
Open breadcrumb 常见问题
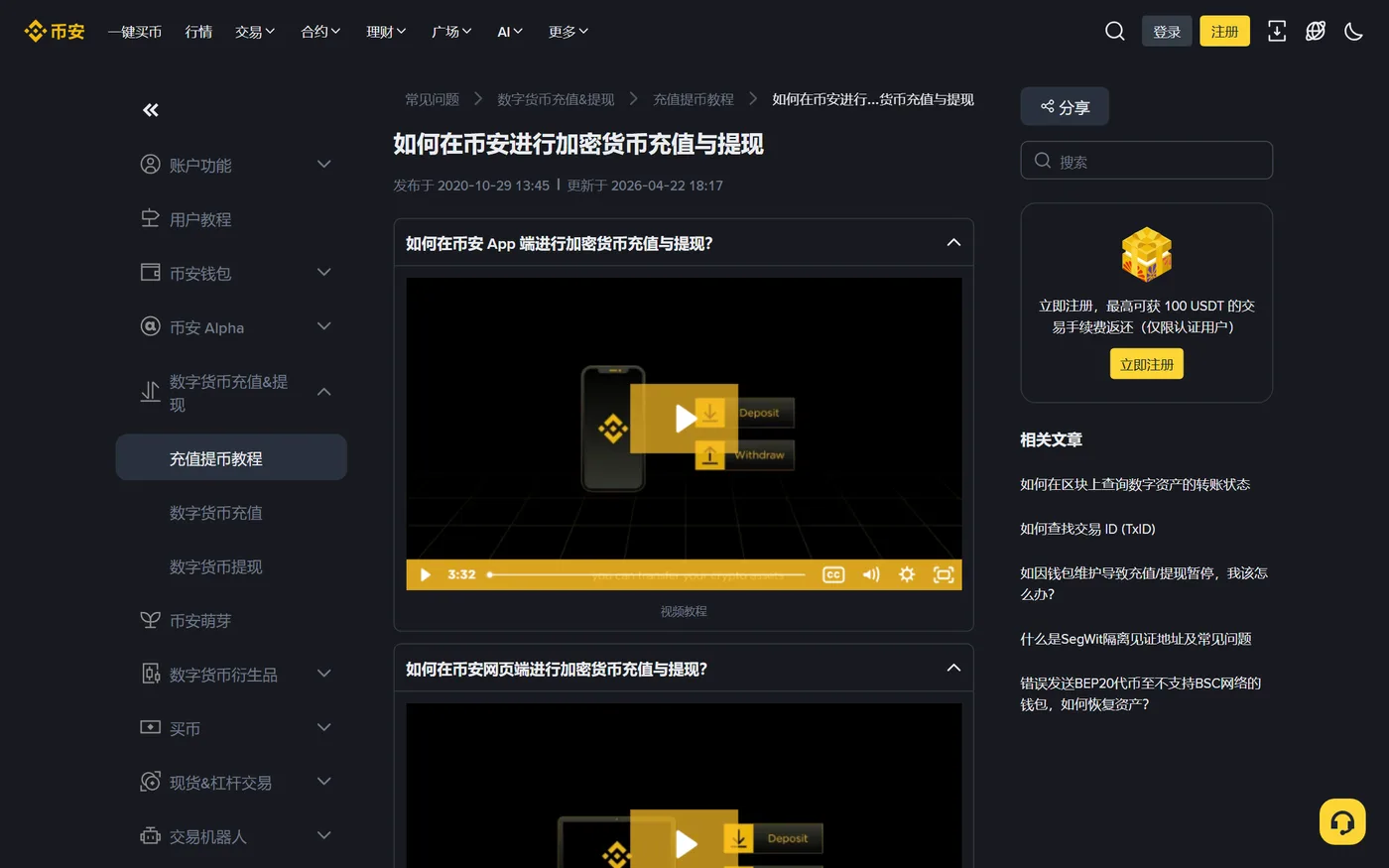(432, 99)
